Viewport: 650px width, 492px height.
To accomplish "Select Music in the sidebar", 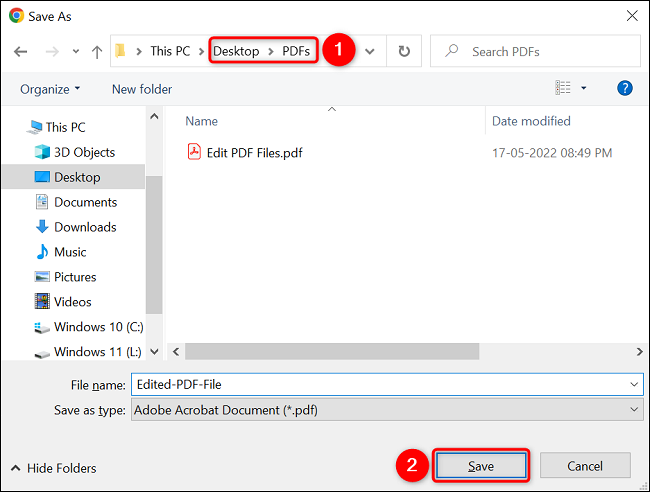I will [x=70, y=252].
